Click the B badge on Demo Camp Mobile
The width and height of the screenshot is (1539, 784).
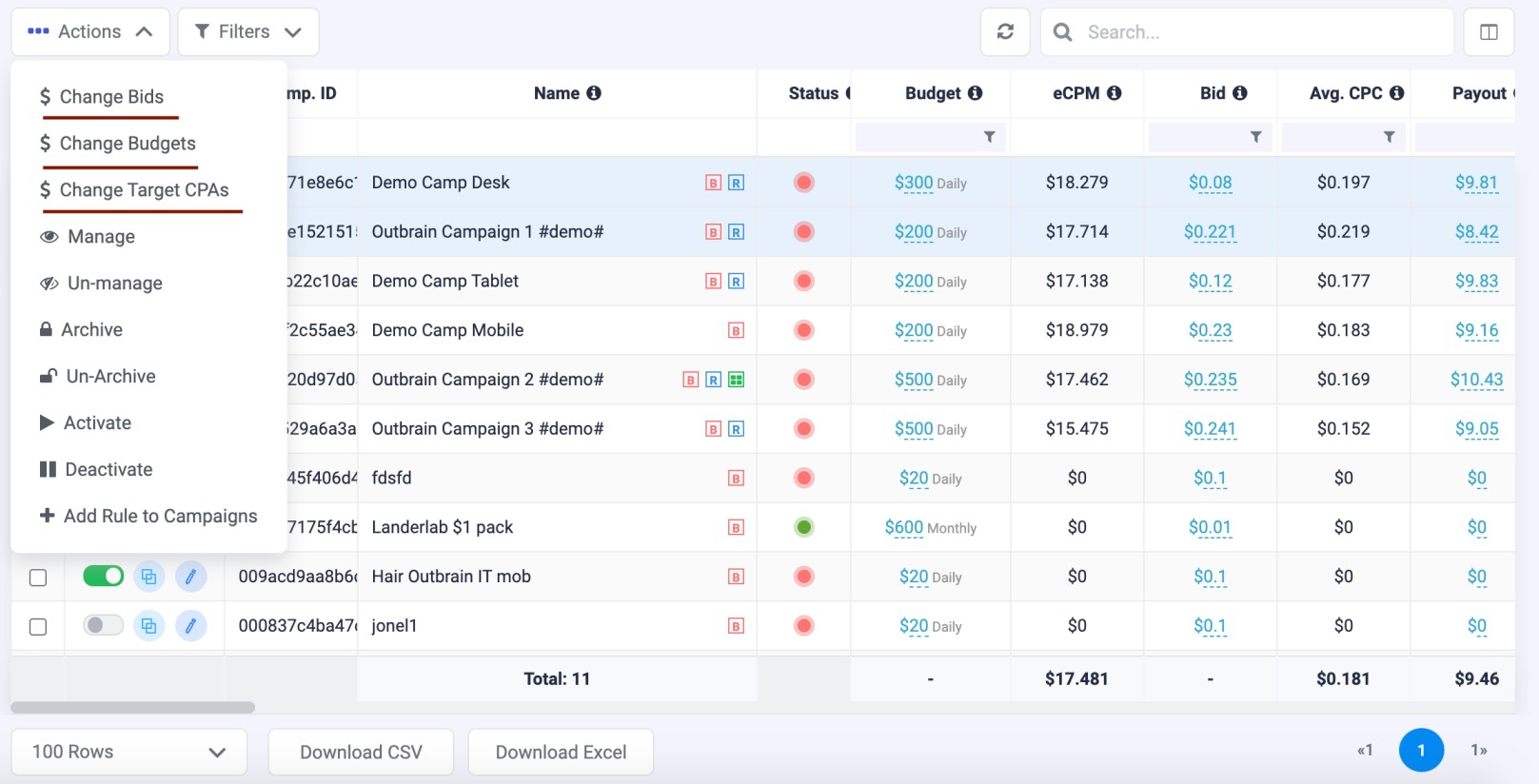(736, 330)
